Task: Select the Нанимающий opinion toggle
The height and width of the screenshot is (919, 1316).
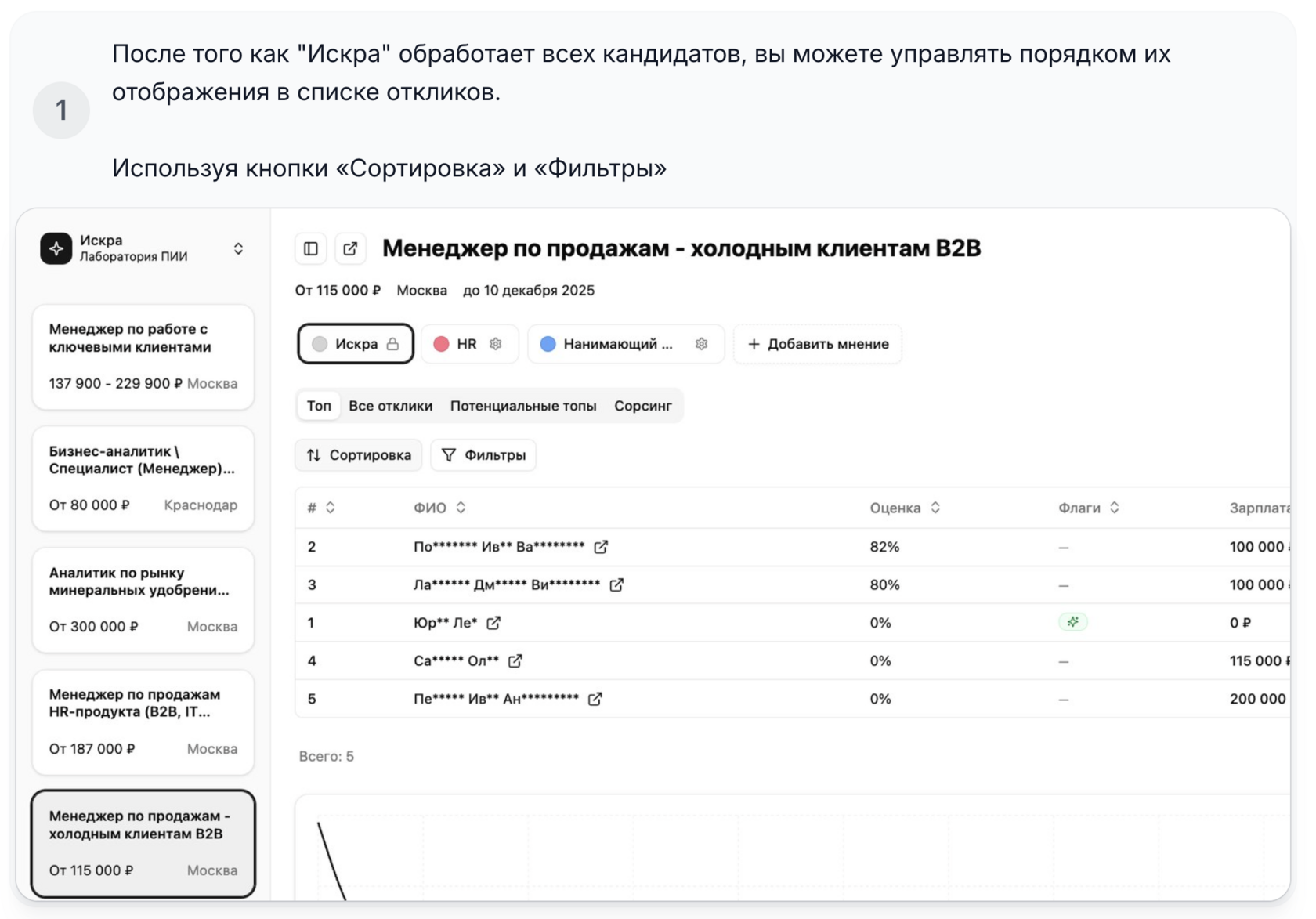Action: (x=609, y=344)
